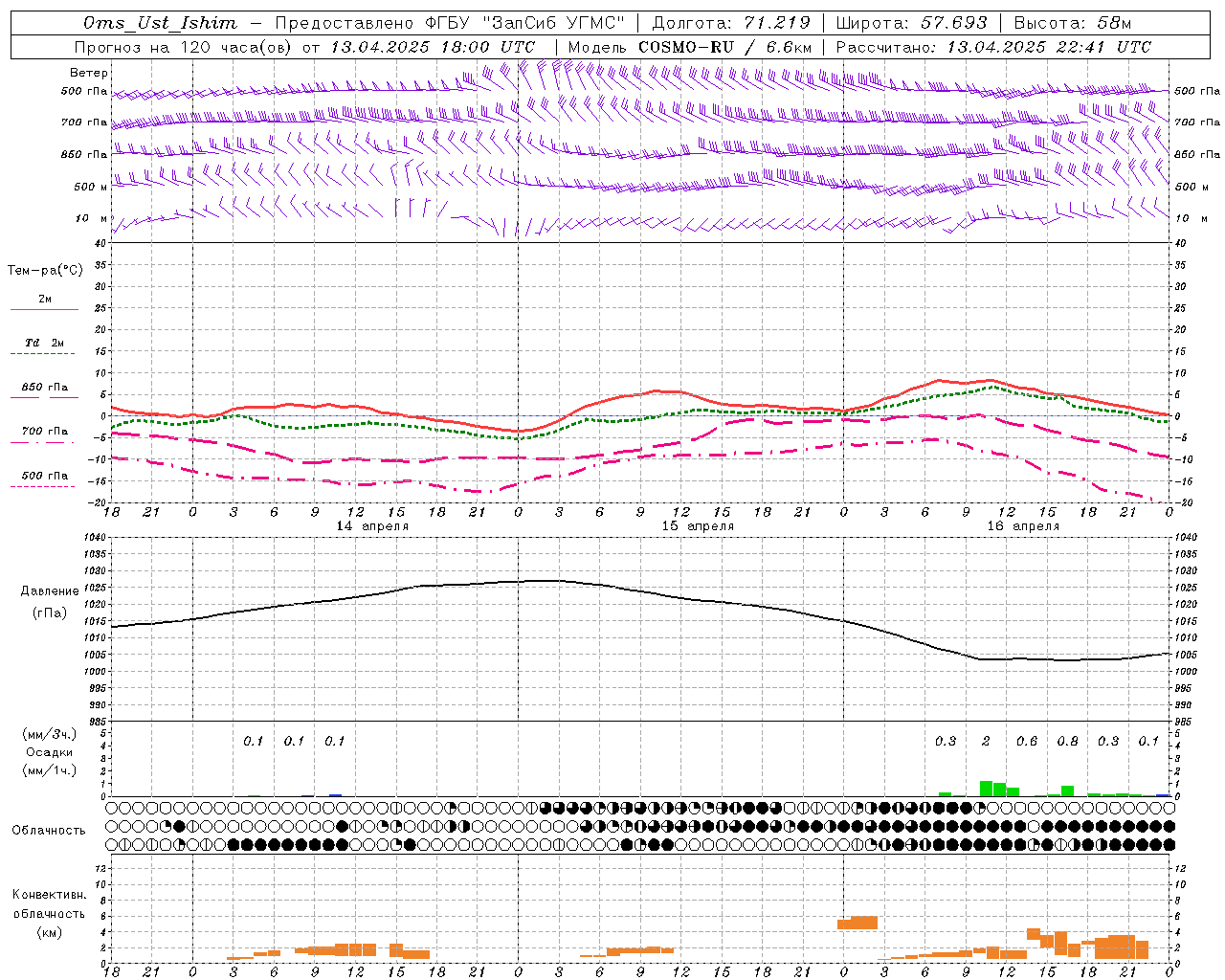Select the Рассчитано: 13.04.2025 22:41 UTC timestamp

click(993, 47)
